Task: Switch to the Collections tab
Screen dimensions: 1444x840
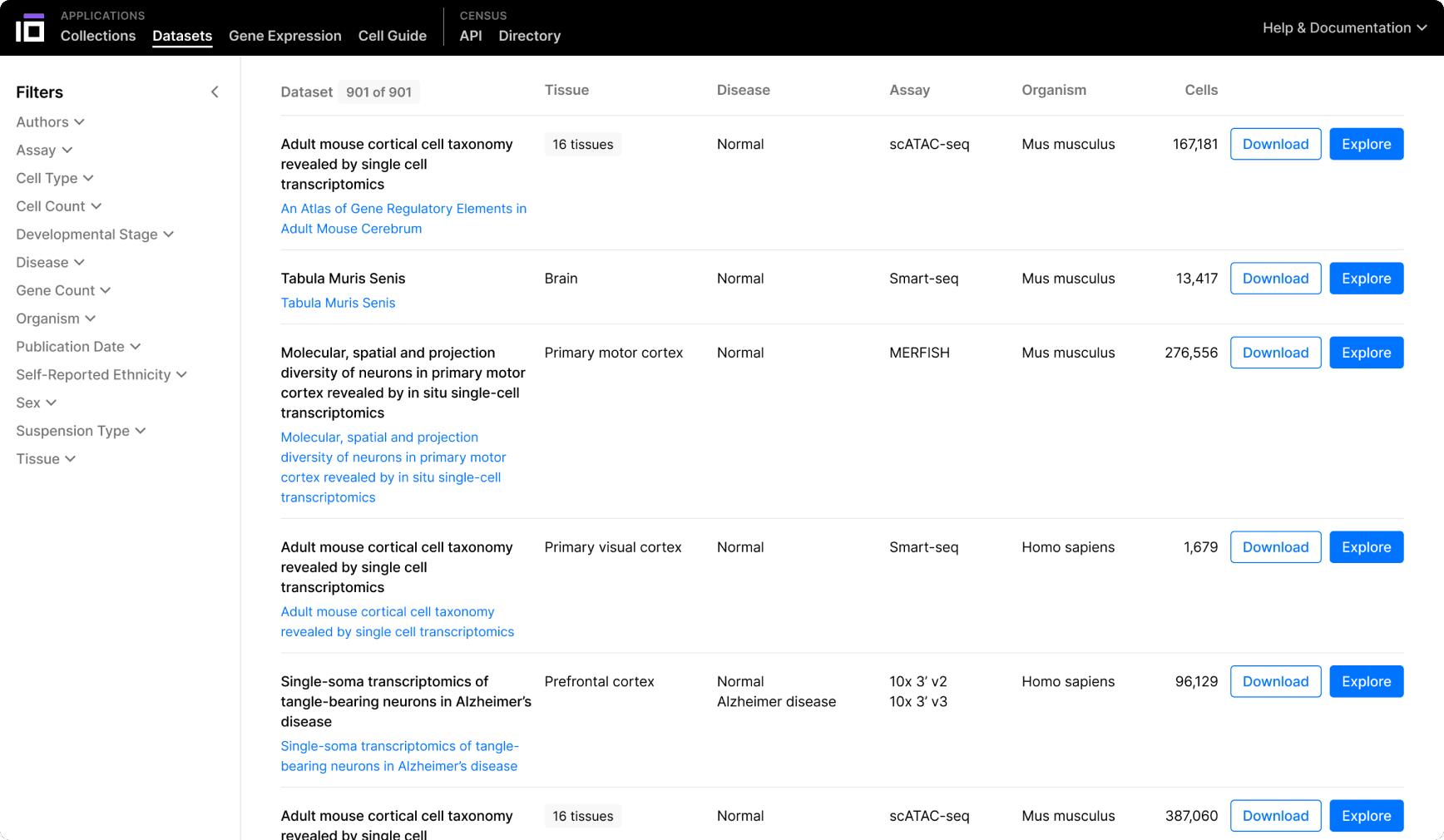Action: coord(97,36)
